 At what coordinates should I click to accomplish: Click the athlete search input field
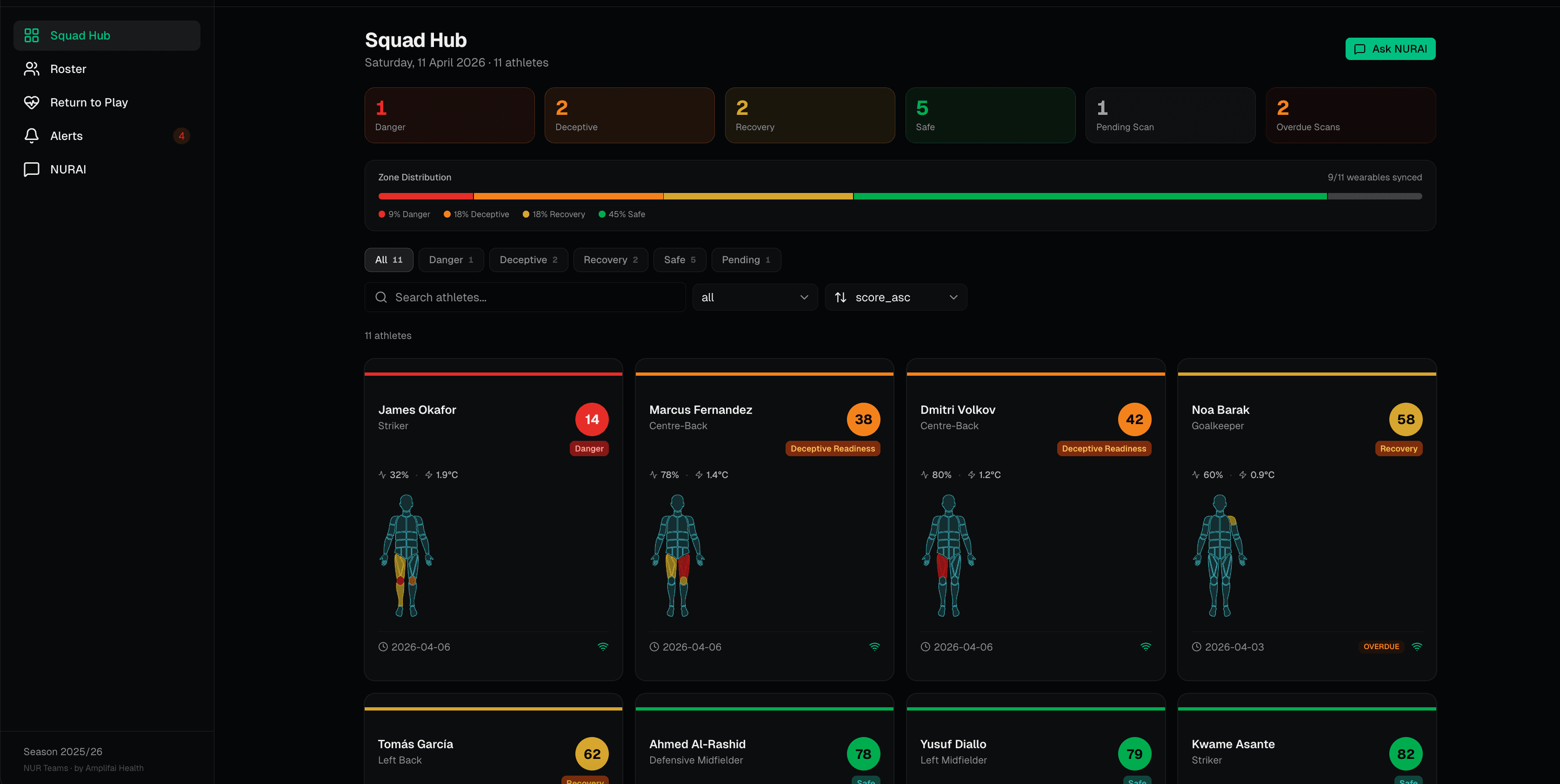click(525, 297)
